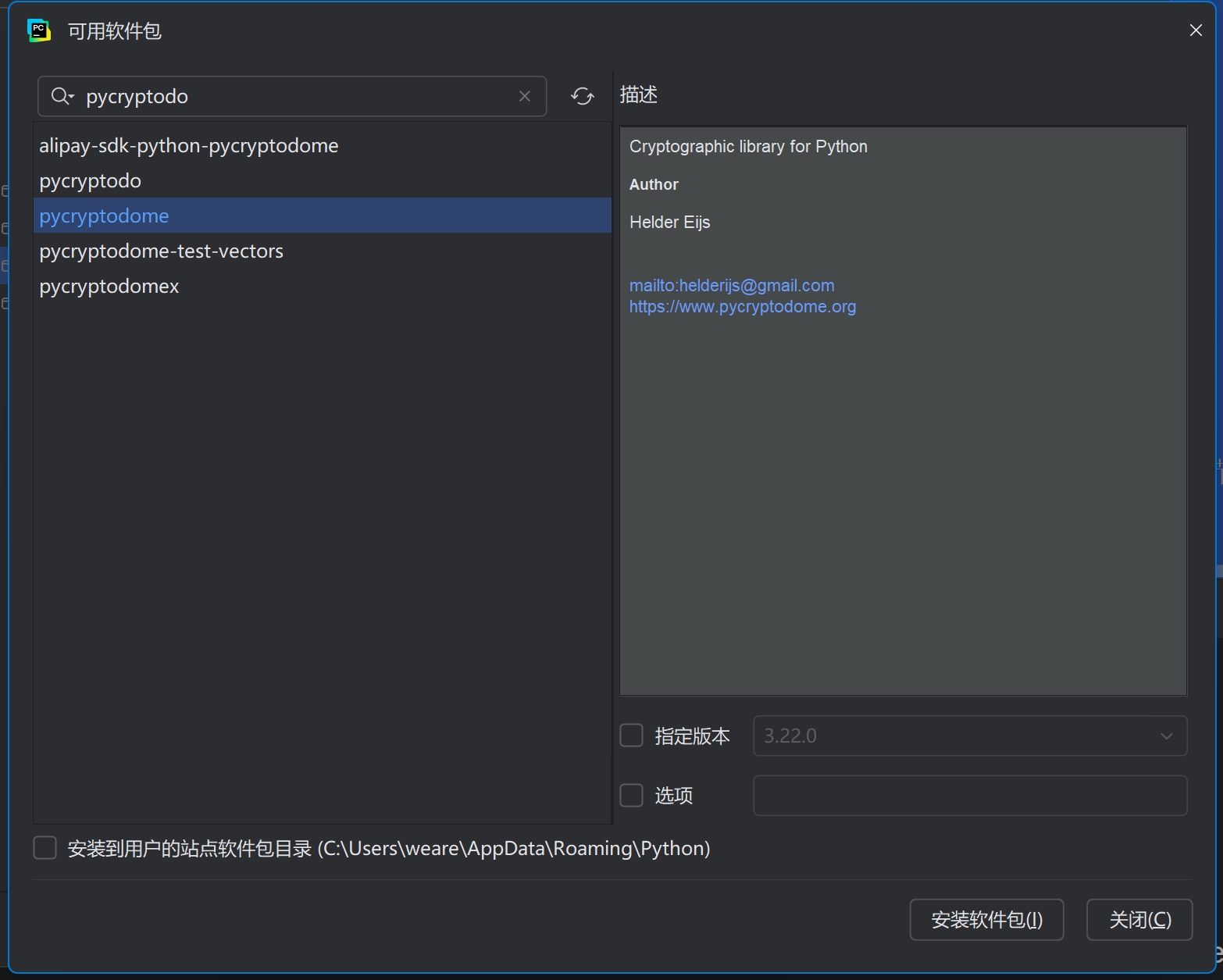The width and height of the screenshot is (1223, 980).
Task: Select alipay-sdk-python-pycryptodome package
Action: point(322,145)
